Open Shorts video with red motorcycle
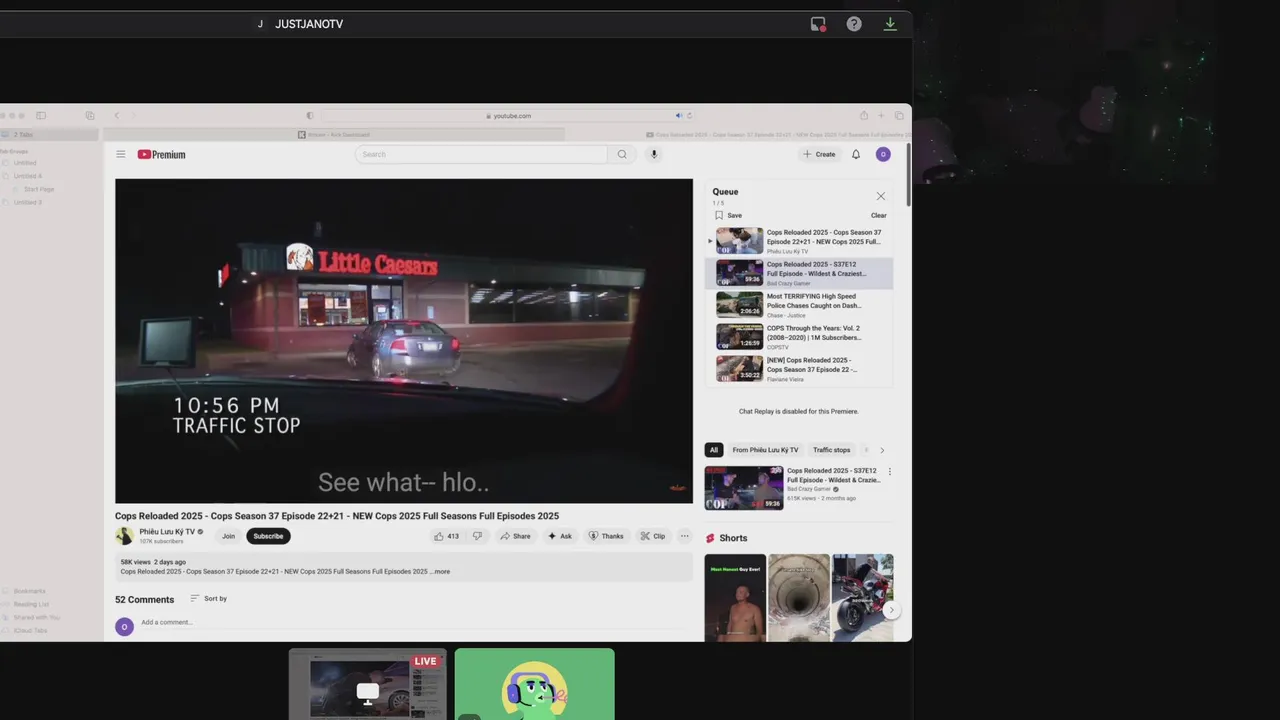The width and height of the screenshot is (1280, 720). tap(863, 598)
